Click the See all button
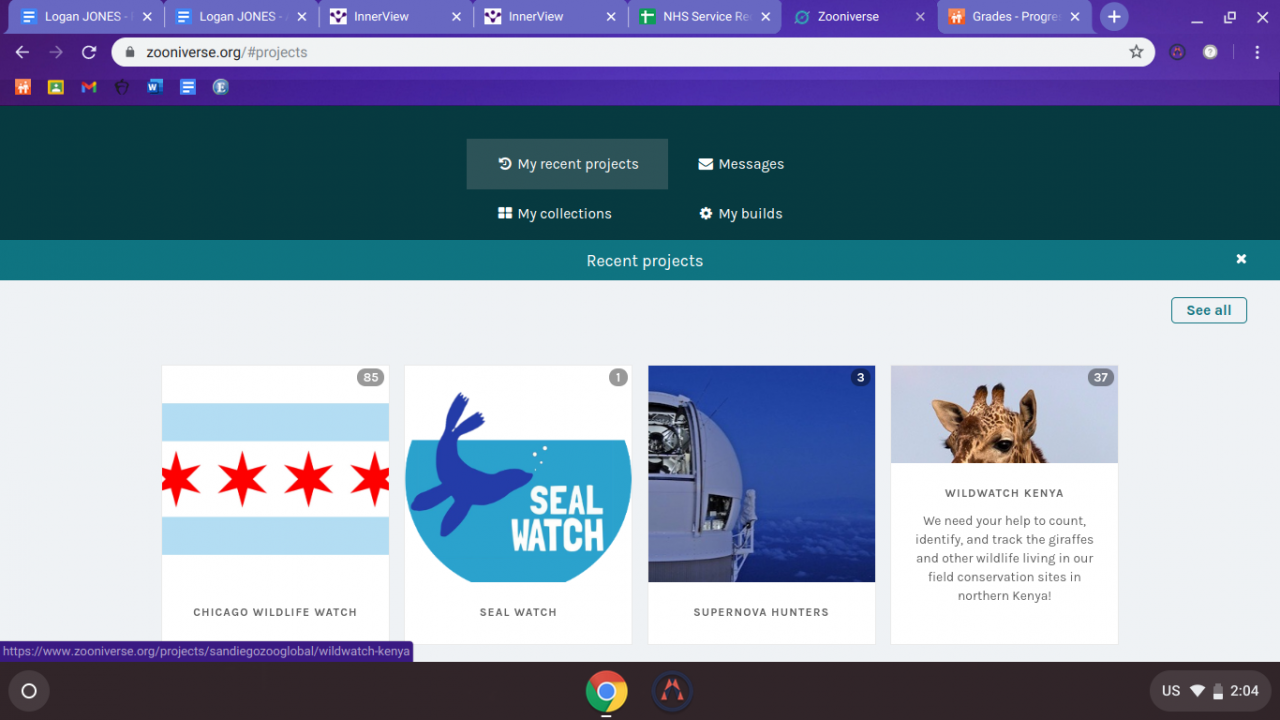Image resolution: width=1280 pixels, height=720 pixels. coord(1208,310)
